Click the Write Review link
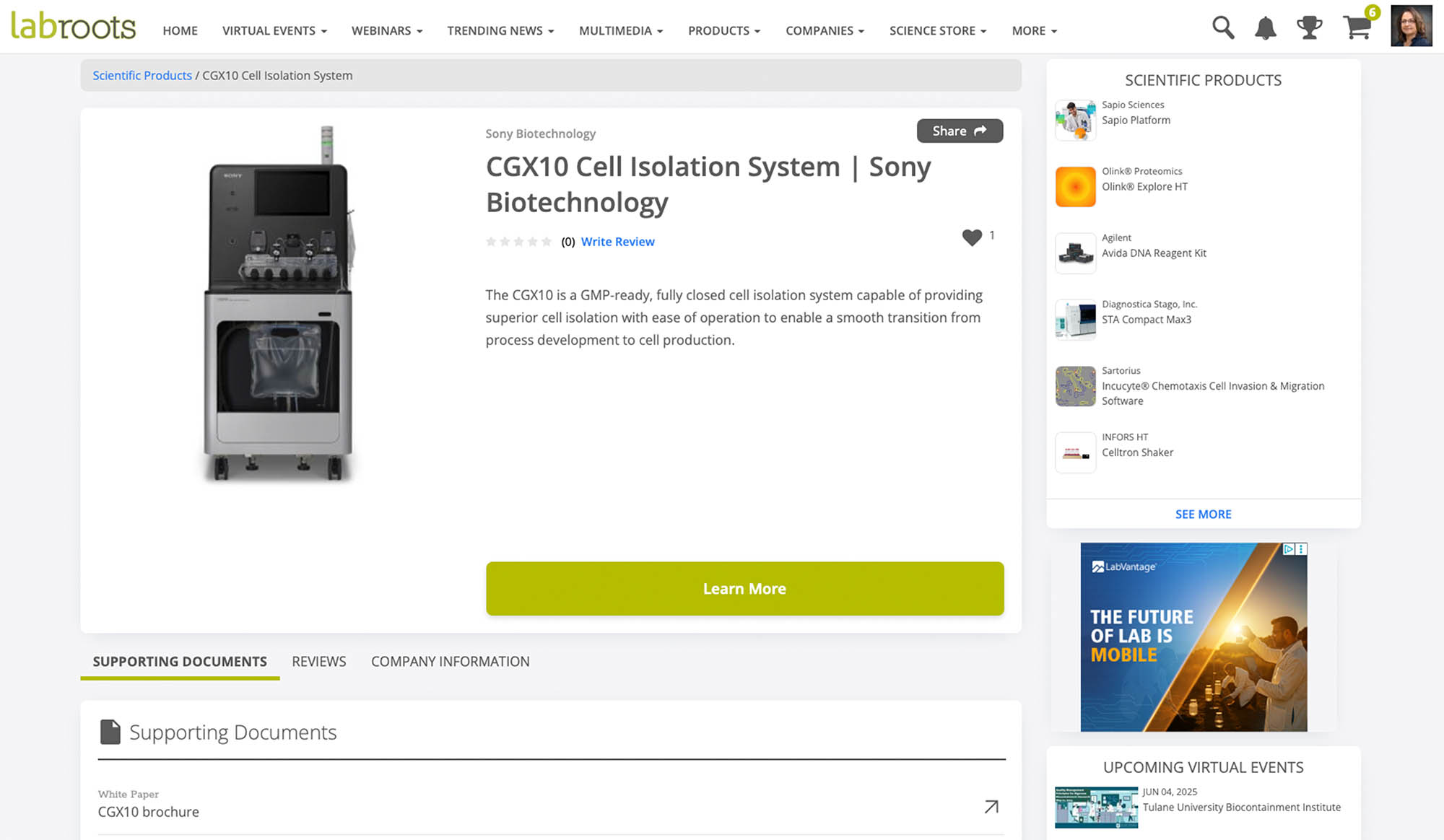 point(617,242)
